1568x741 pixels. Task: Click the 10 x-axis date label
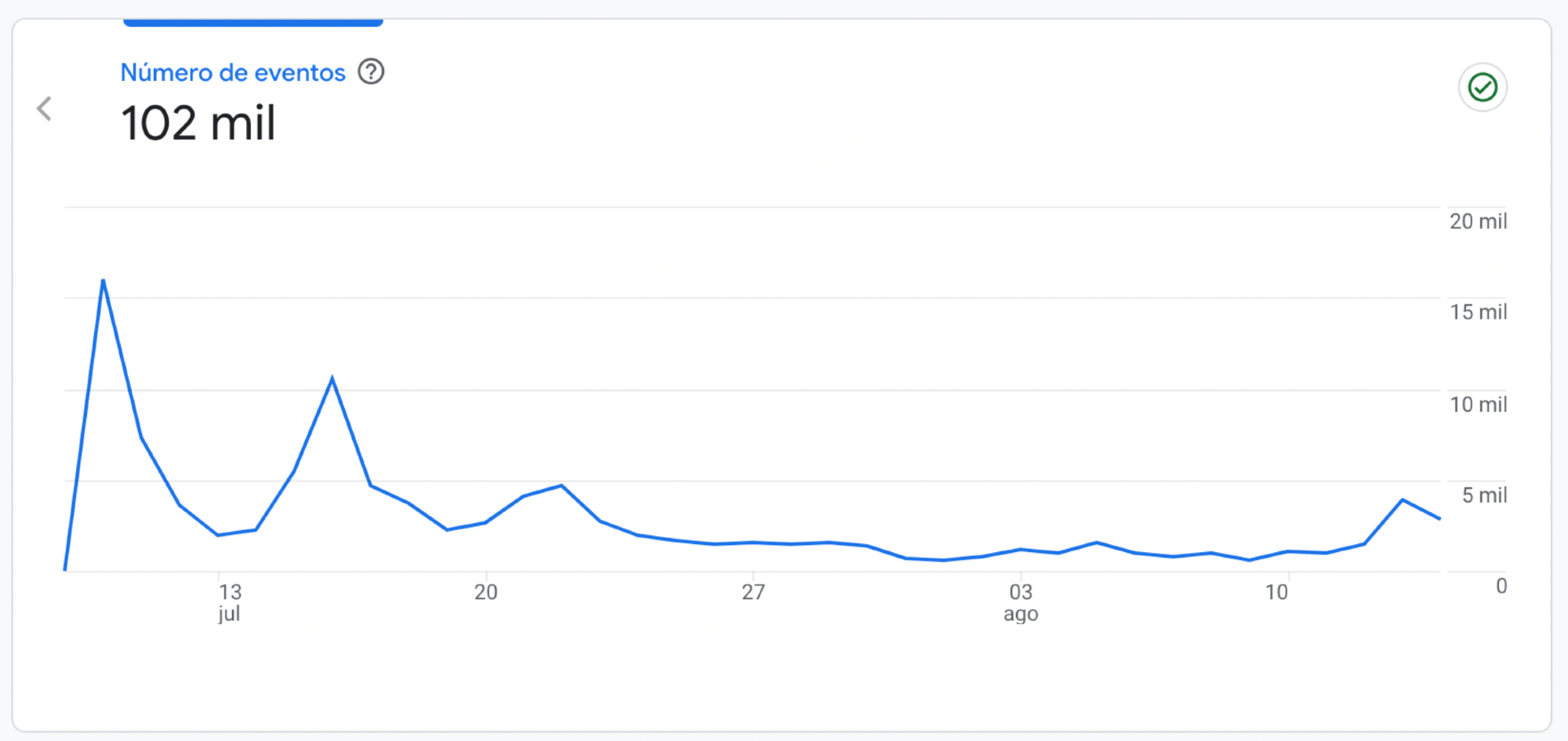1276,592
